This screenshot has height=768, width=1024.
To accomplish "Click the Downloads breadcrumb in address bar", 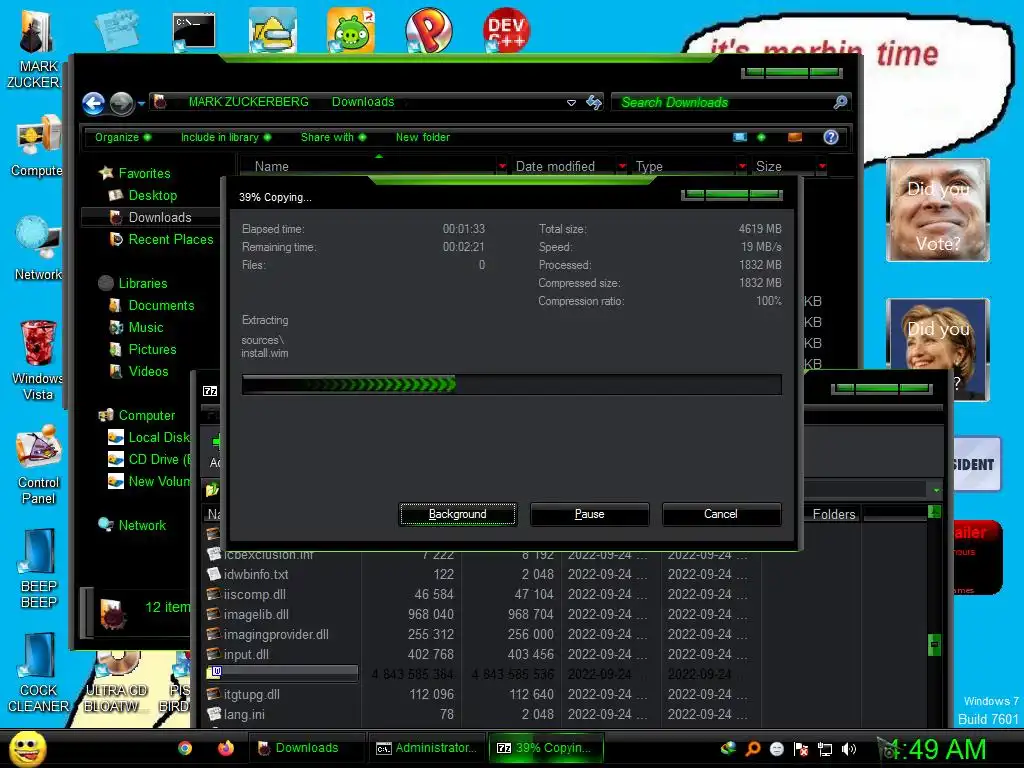I will point(363,102).
